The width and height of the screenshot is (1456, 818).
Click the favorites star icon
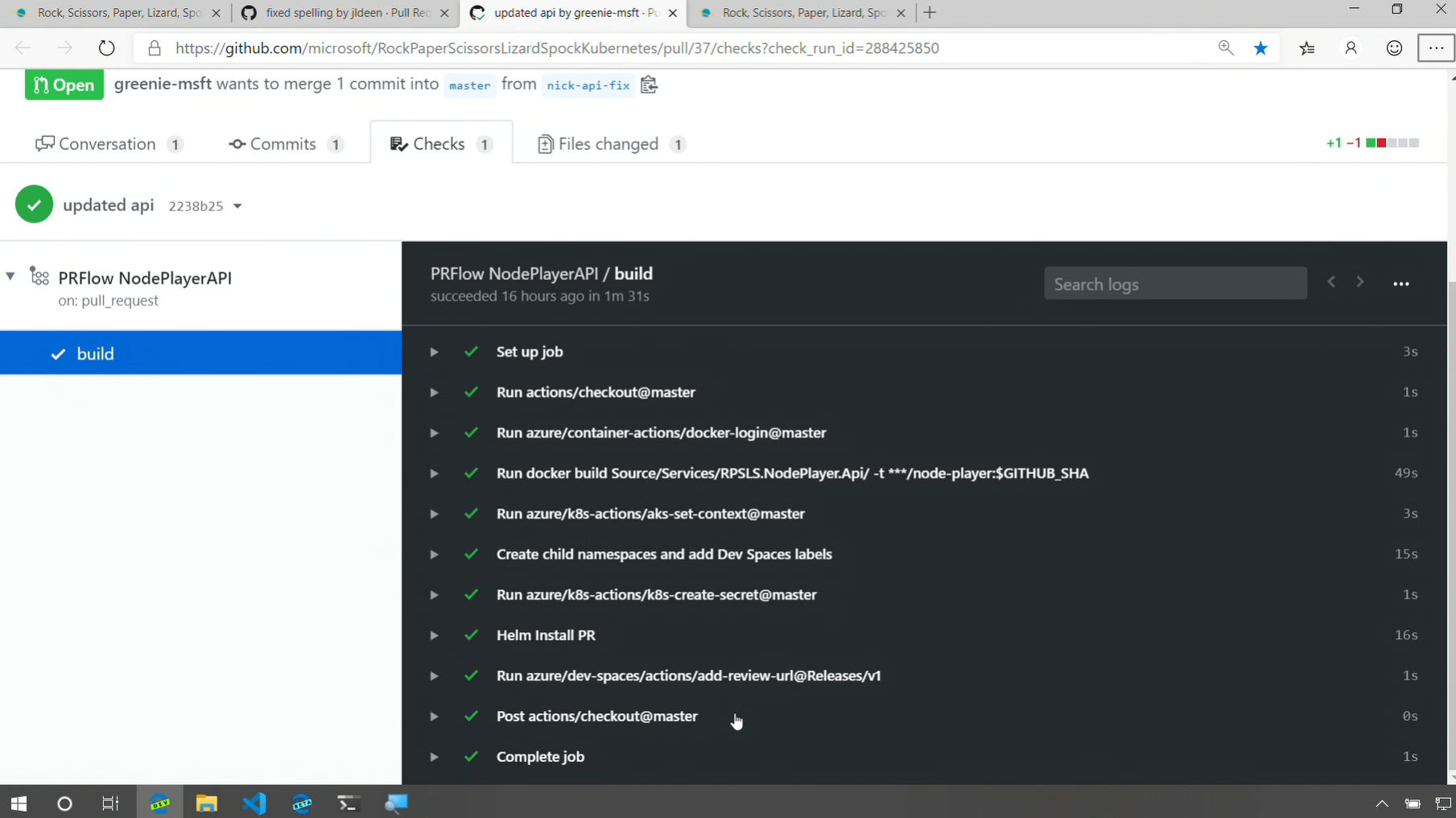[x=1260, y=48]
